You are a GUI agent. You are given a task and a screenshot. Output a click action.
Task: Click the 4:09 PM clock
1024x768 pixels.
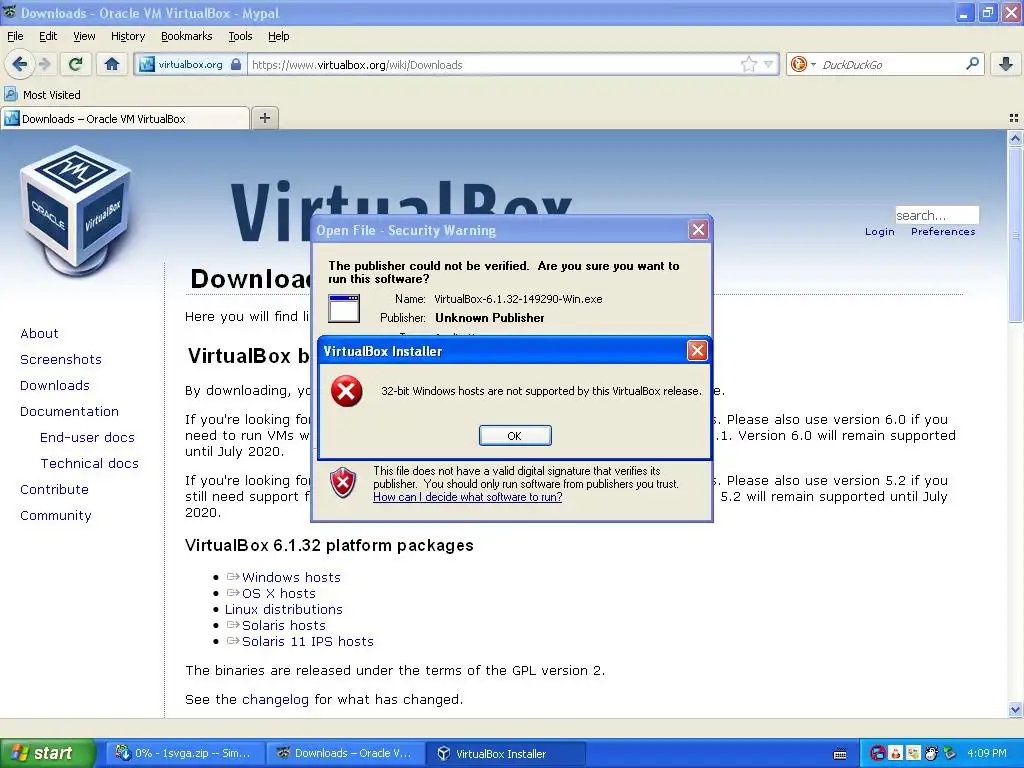coord(987,753)
